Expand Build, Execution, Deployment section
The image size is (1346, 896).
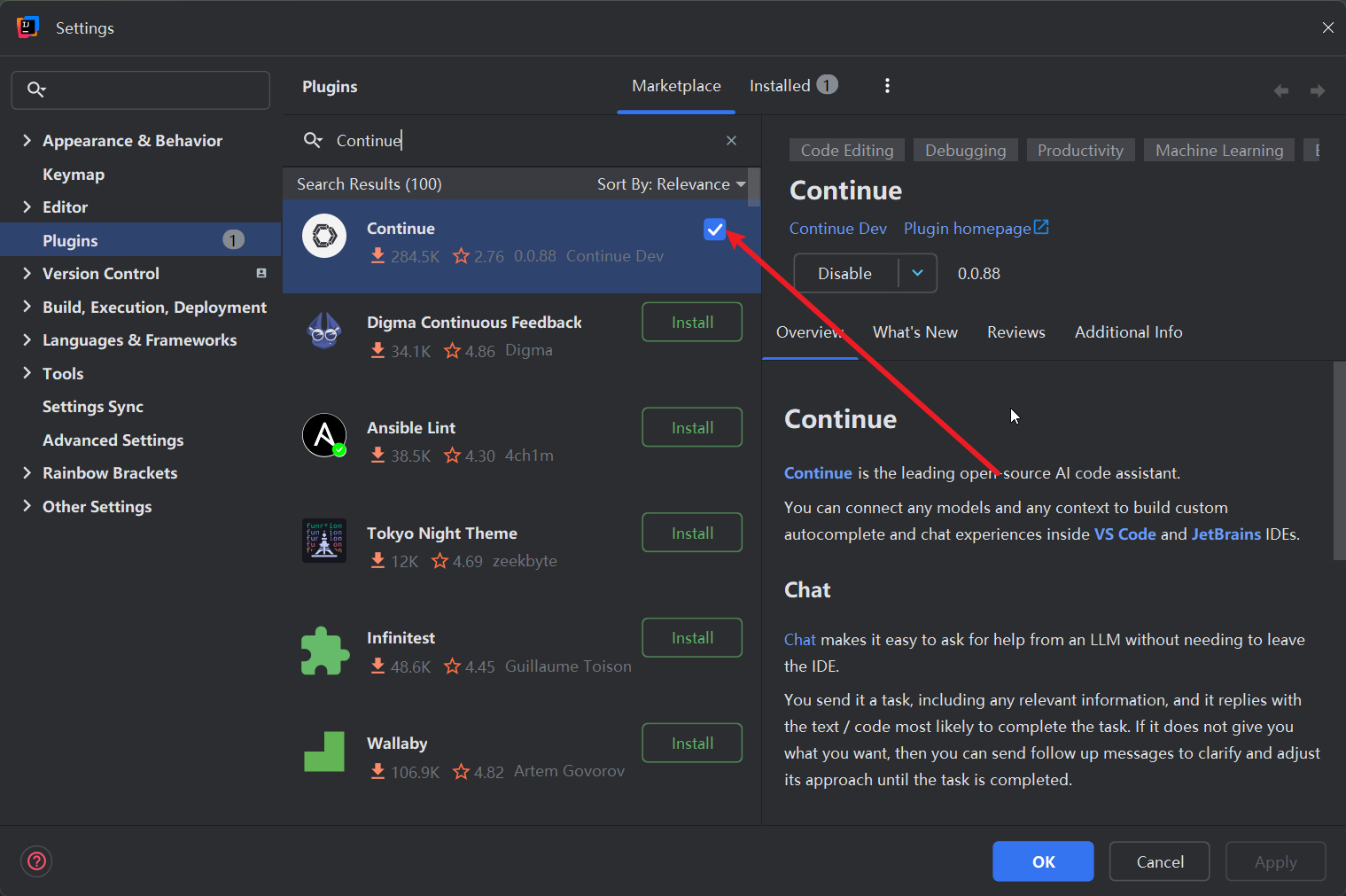(27, 307)
